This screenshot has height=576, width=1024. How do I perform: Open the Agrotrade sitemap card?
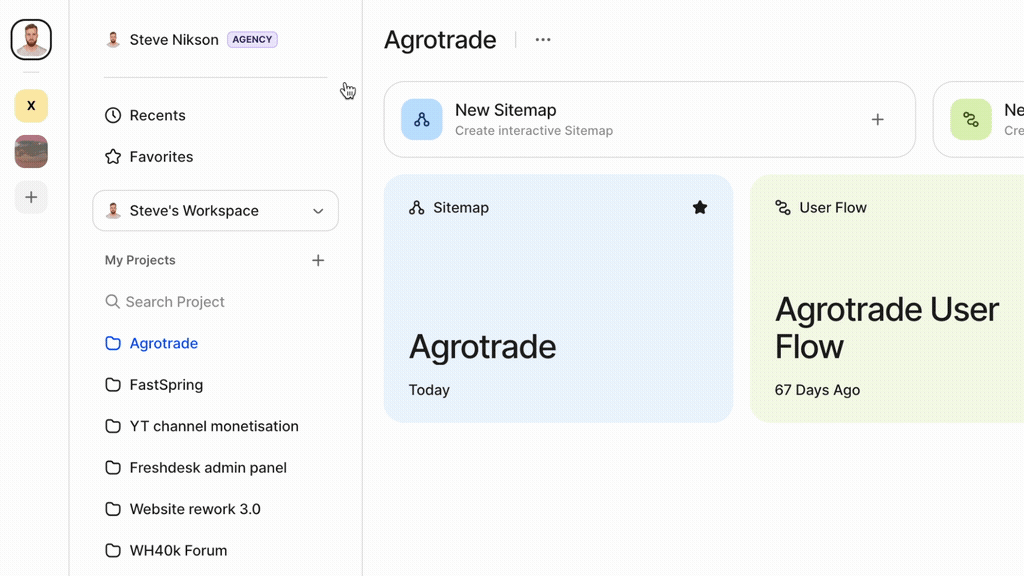click(x=557, y=320)
